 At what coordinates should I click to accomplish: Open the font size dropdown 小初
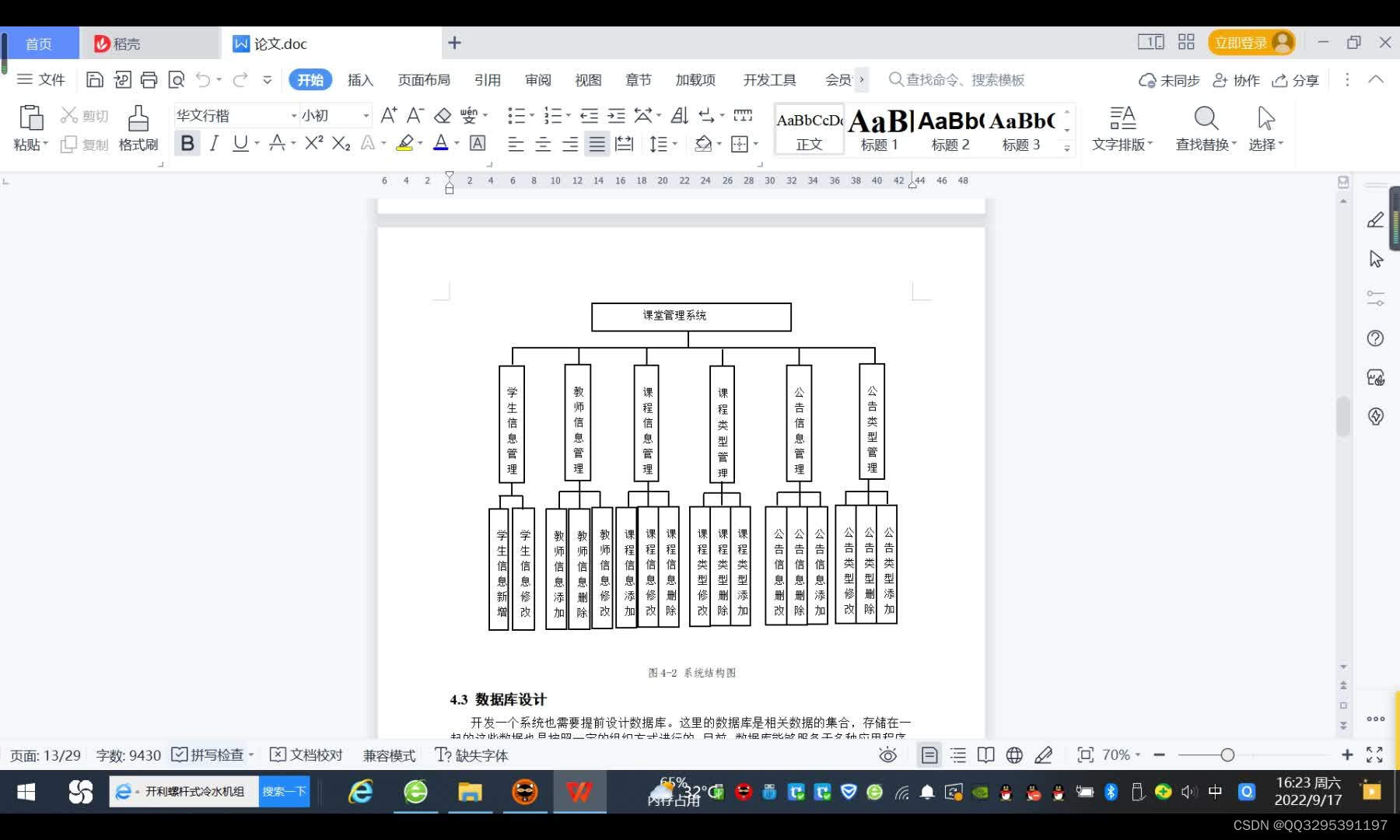coord(366,115)
